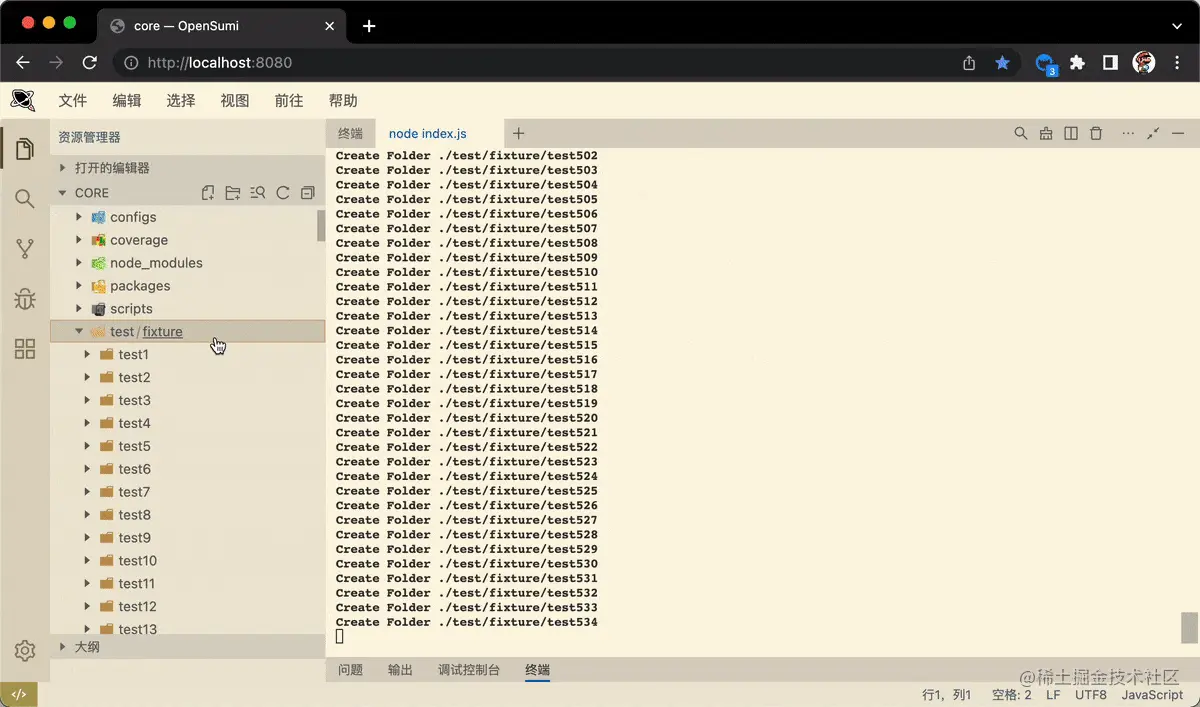Open the Source Control view

24,248
